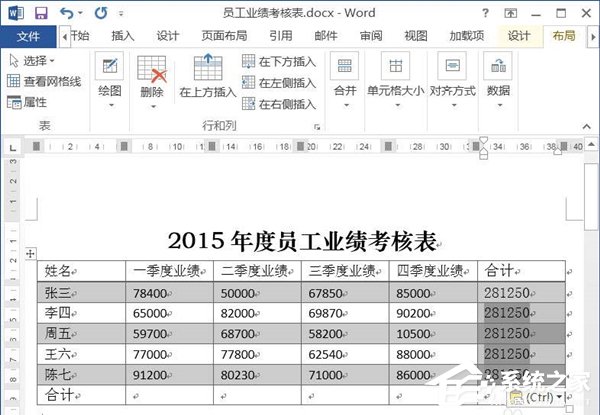Expand the 数据 data group
Image resolution: width=600 pixels, height=415 pixels.
498,80
